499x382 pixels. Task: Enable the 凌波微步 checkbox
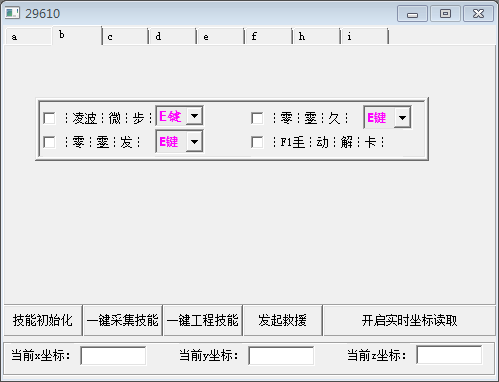click(x=49, y=118)
